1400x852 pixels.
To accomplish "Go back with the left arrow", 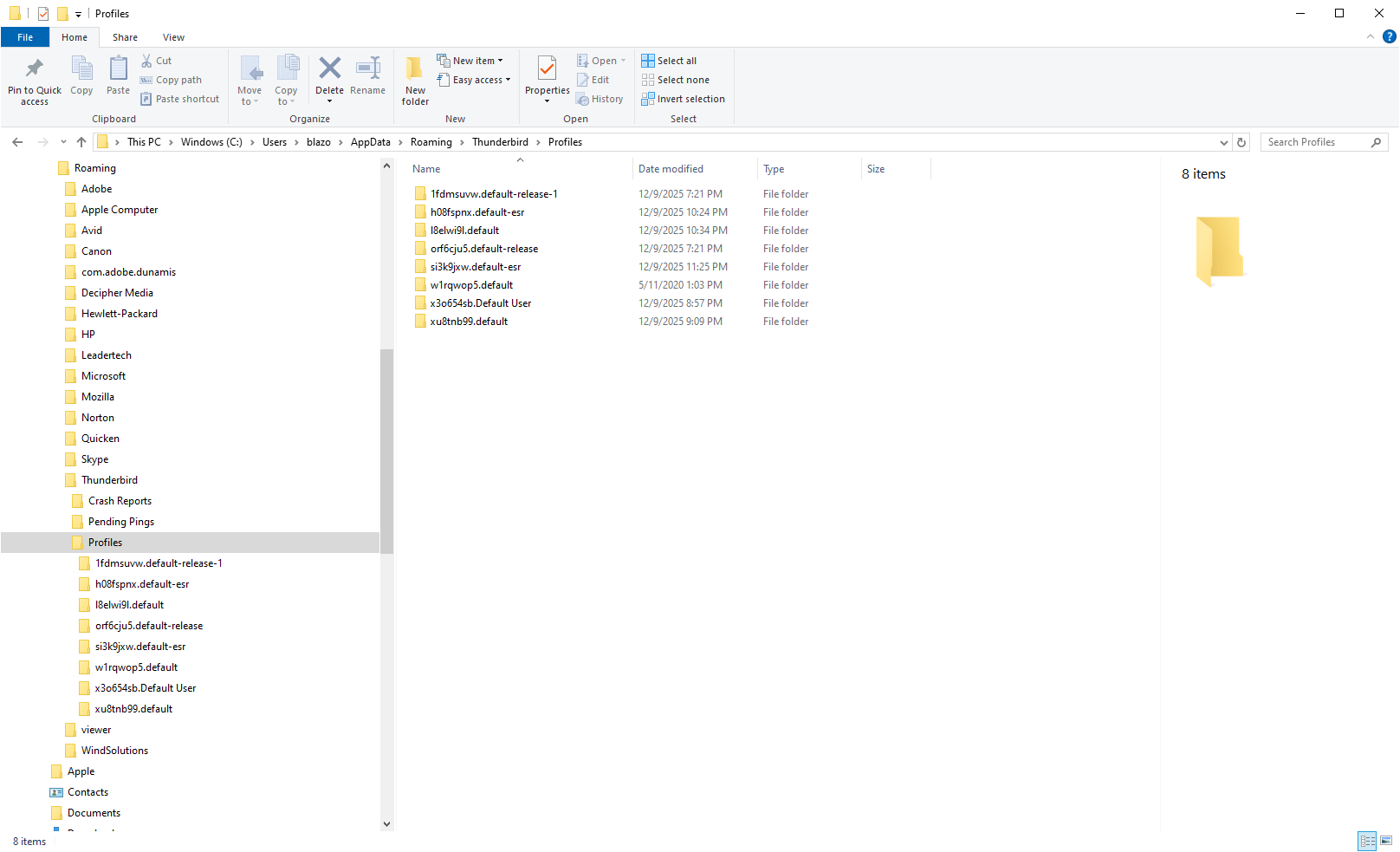I will pyautogui.click(x=17, y=142).
